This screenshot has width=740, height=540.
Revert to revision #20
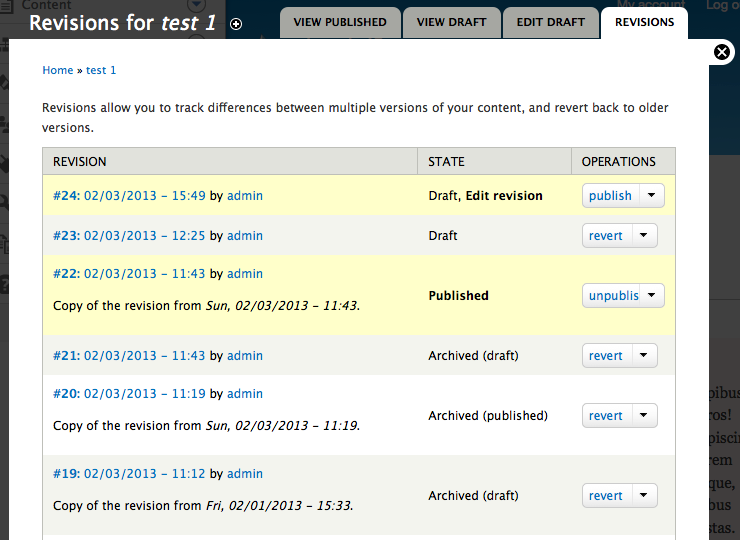click(x=606, y=415)
